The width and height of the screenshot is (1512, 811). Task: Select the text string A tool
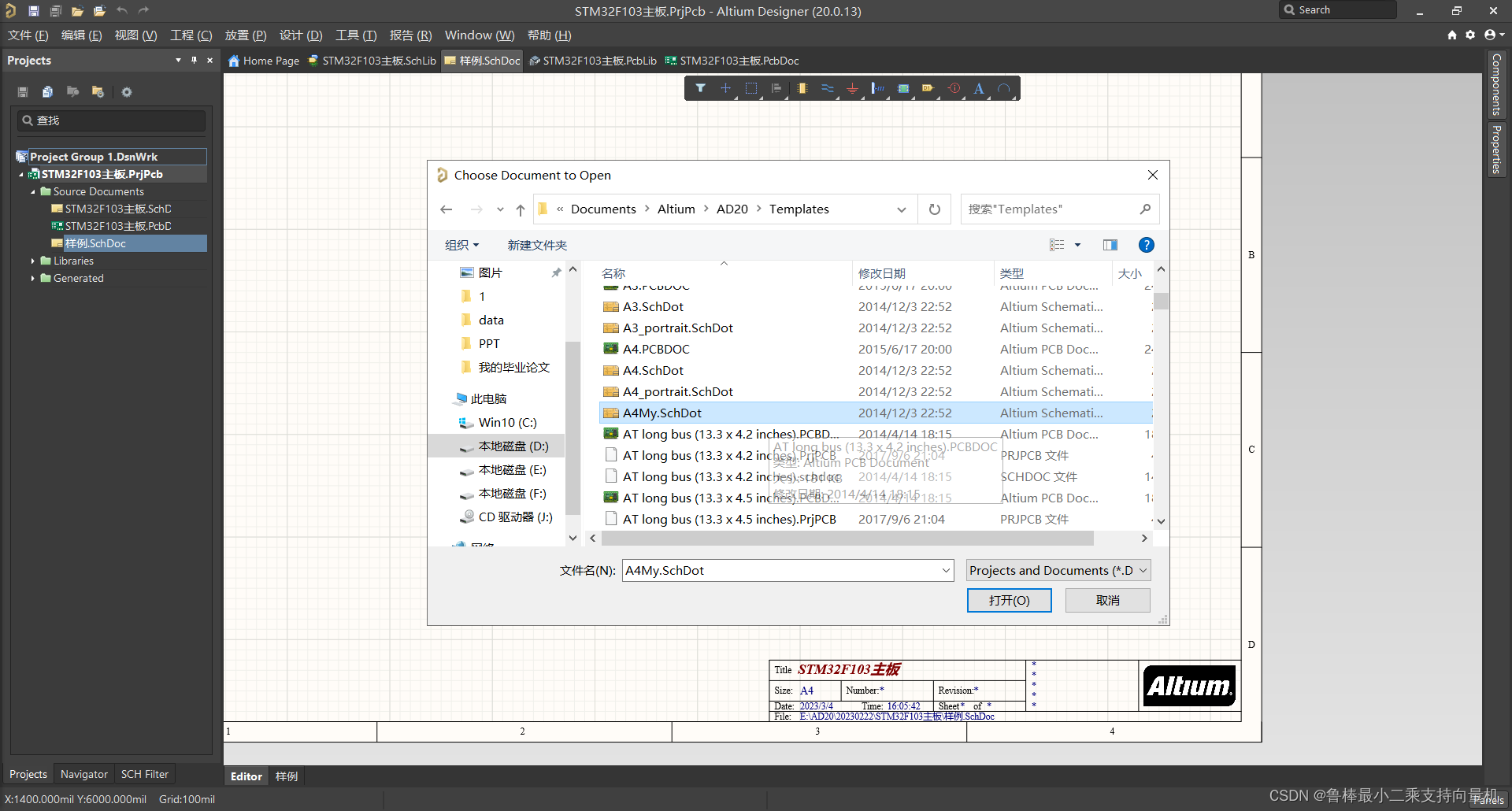click(x=979, y=88)
